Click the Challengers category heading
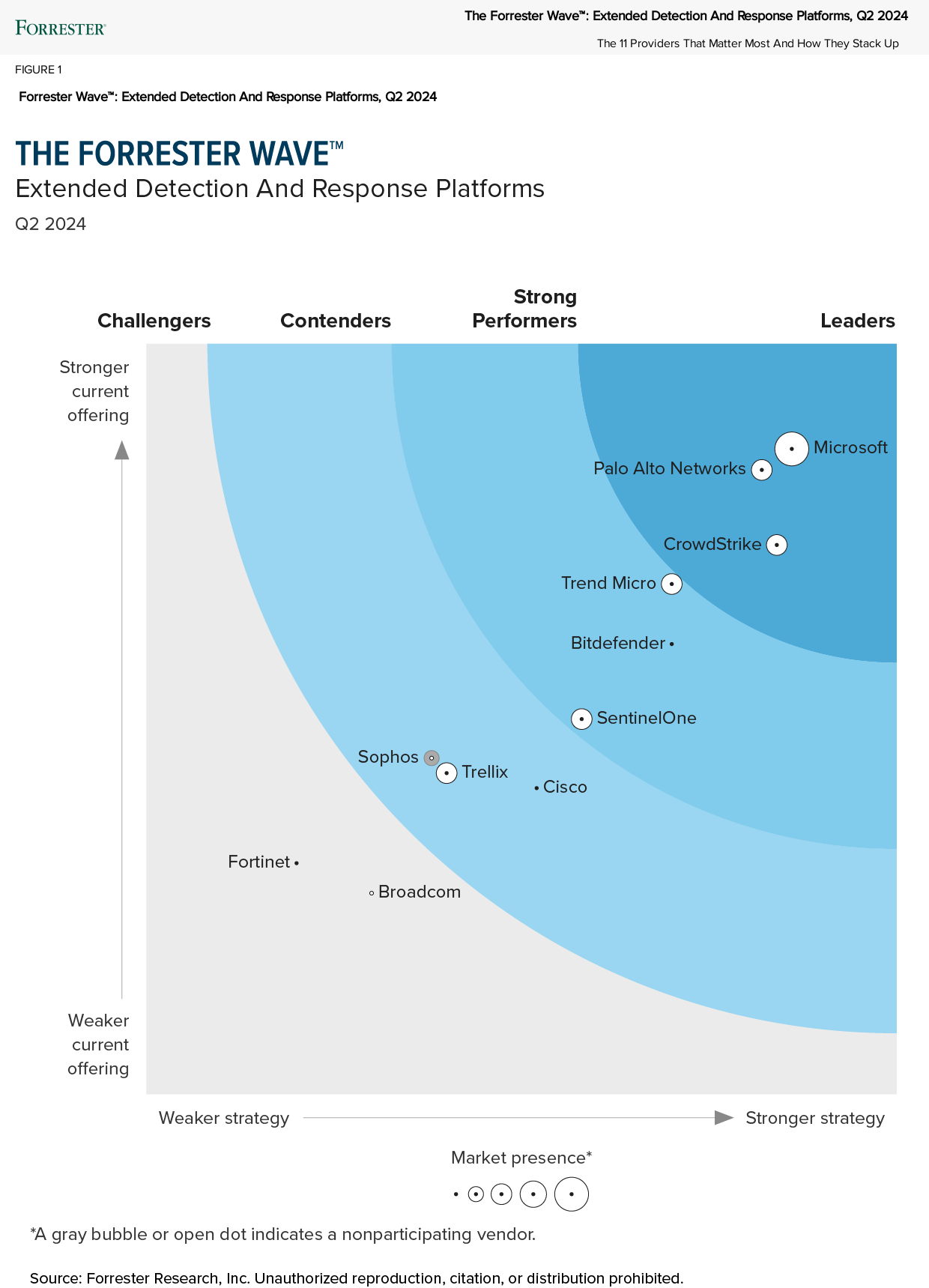The image size is (929, 1288). [x=154, y=321]
